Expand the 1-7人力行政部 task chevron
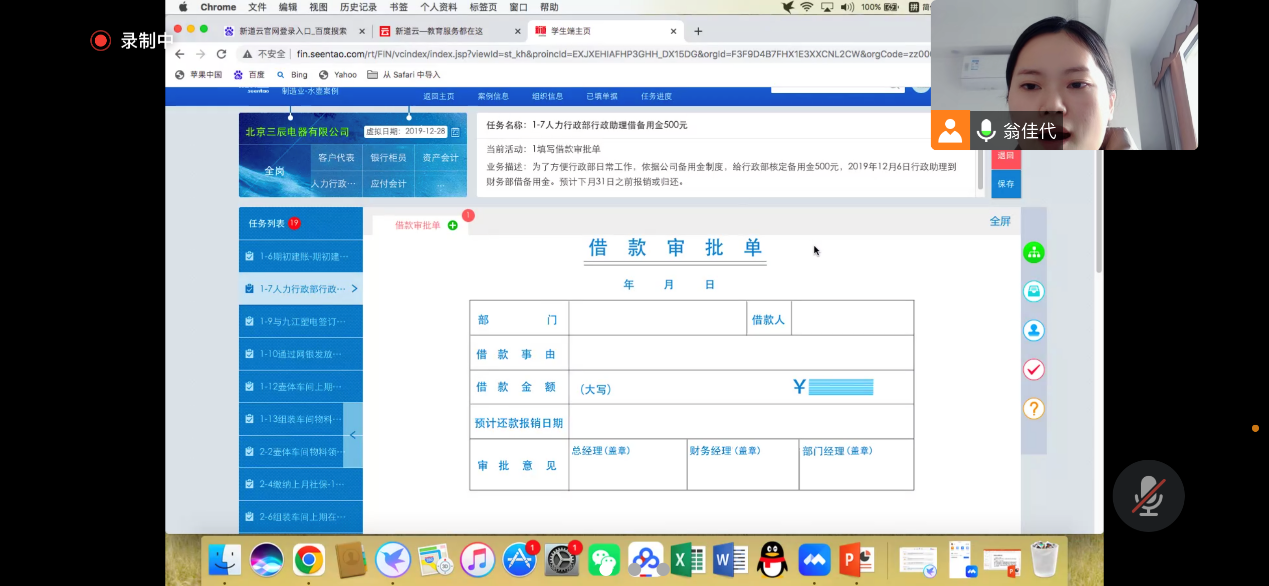This screenshot has height=586, width=1269. point(354,289)
